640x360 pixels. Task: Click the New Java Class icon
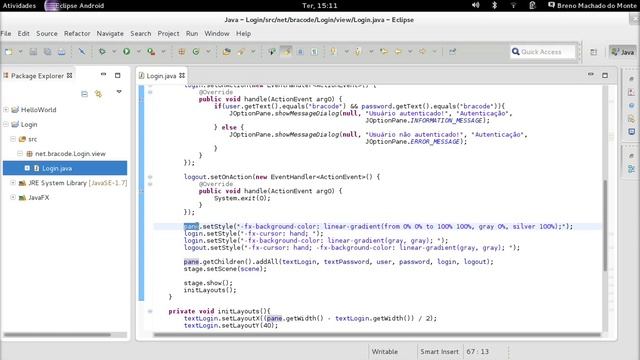point(196,52)
